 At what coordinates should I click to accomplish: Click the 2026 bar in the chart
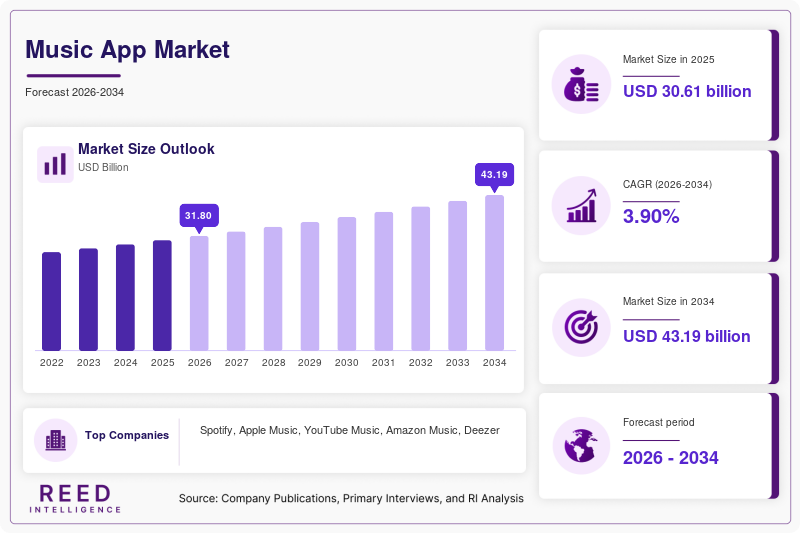click(199, 293)
